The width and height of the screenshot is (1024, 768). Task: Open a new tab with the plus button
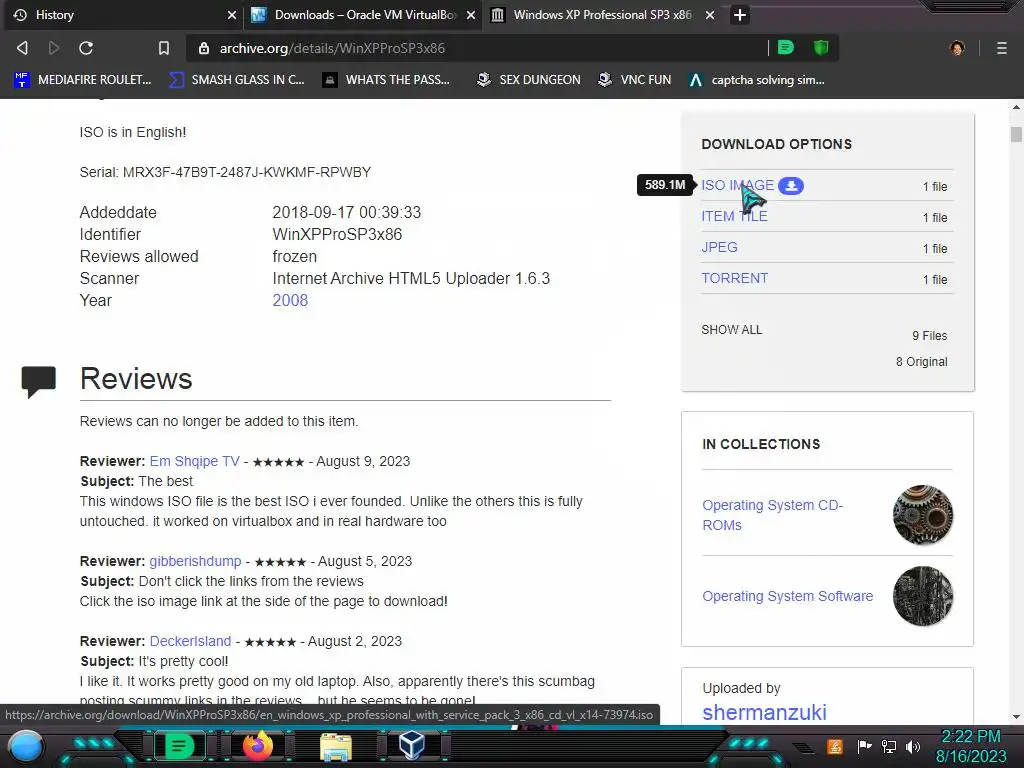pos(740,14)
